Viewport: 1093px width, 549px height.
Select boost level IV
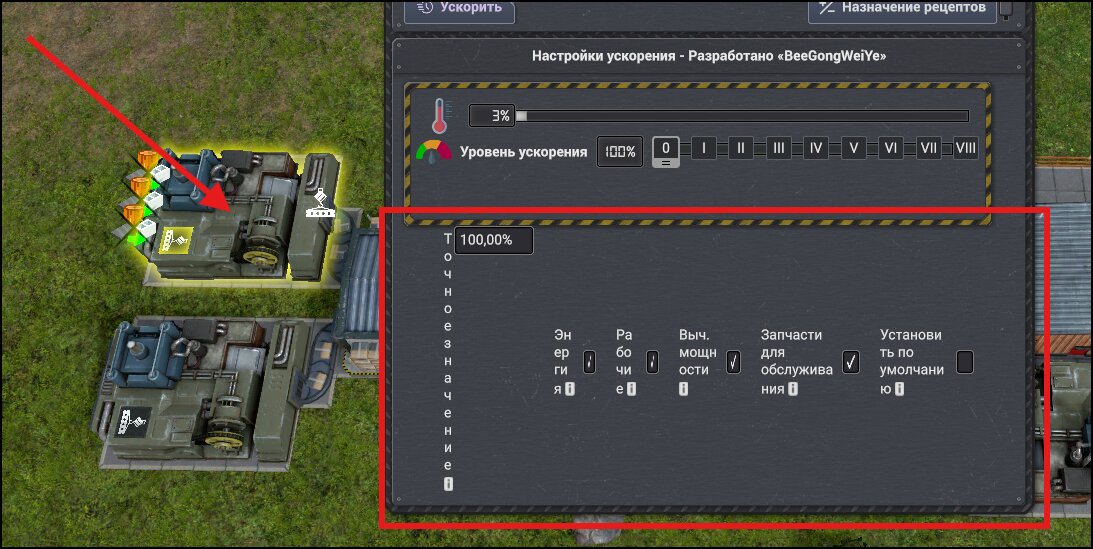coord(816,148)
